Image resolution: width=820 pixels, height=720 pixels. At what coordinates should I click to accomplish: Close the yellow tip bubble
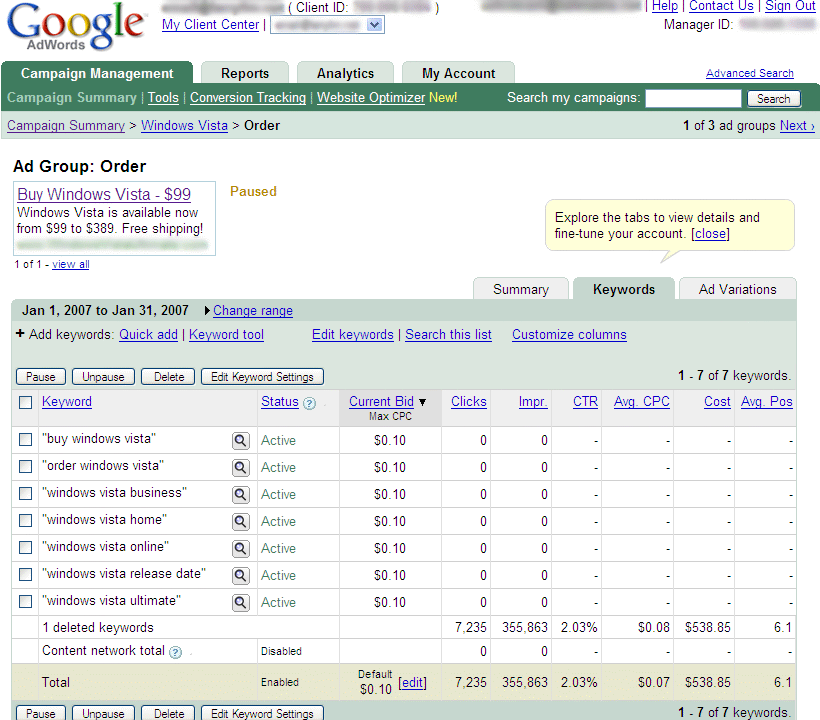pos(710,234)
